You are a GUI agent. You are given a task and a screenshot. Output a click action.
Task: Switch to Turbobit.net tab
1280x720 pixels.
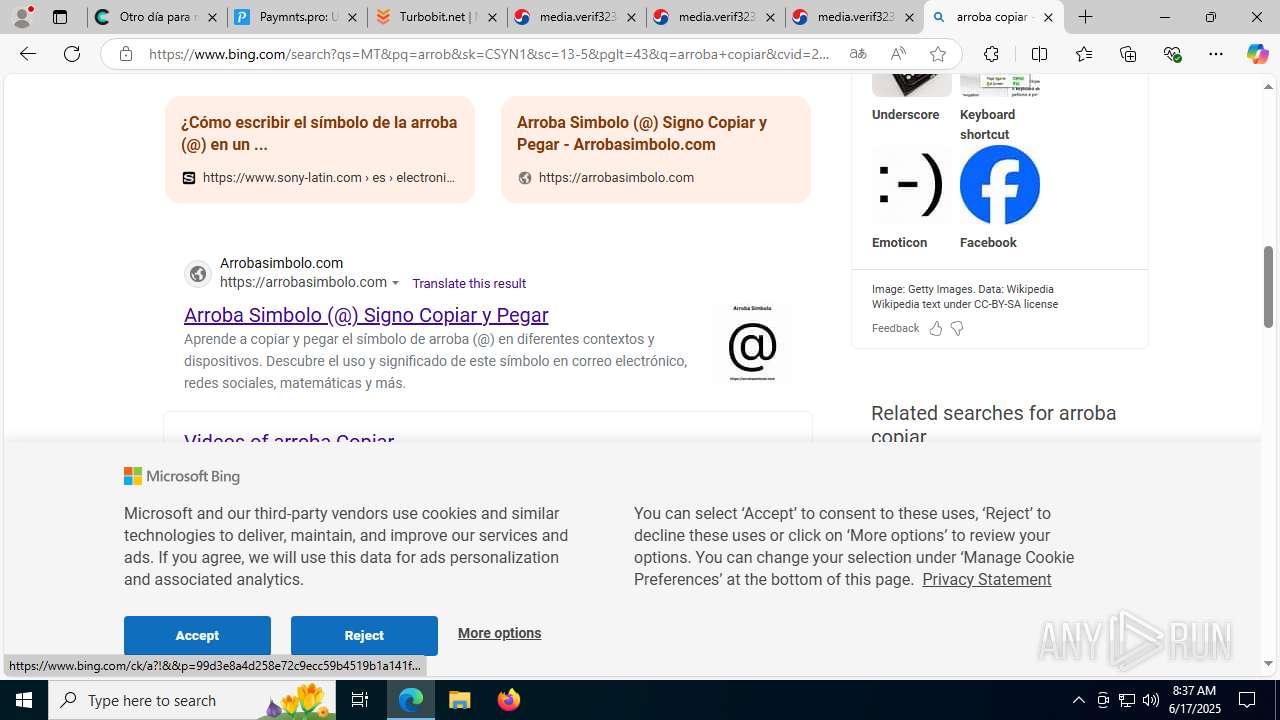[x=437, y=17]
